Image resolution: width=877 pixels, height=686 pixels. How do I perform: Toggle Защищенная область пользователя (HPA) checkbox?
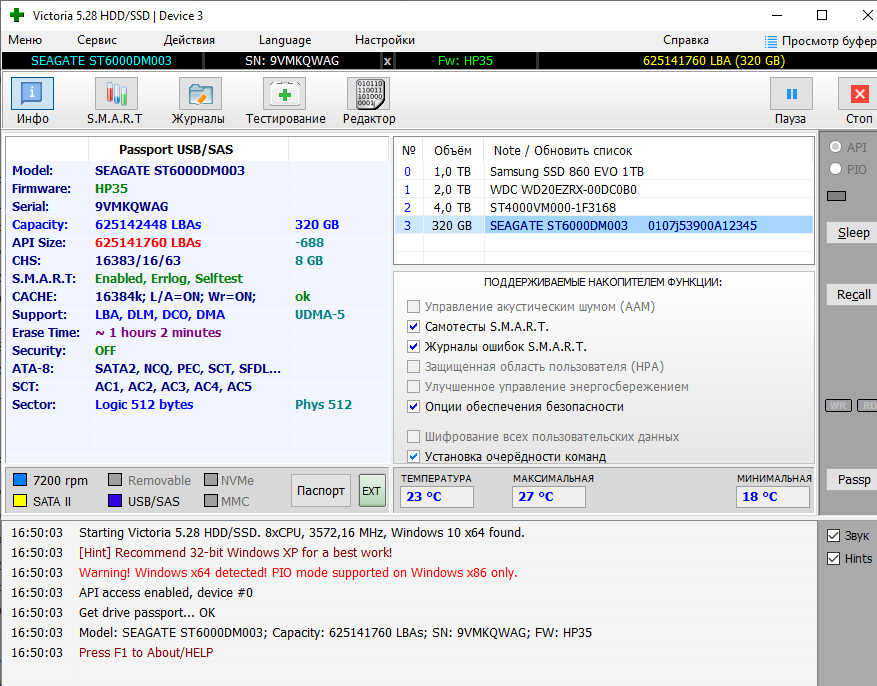point(413,366)
